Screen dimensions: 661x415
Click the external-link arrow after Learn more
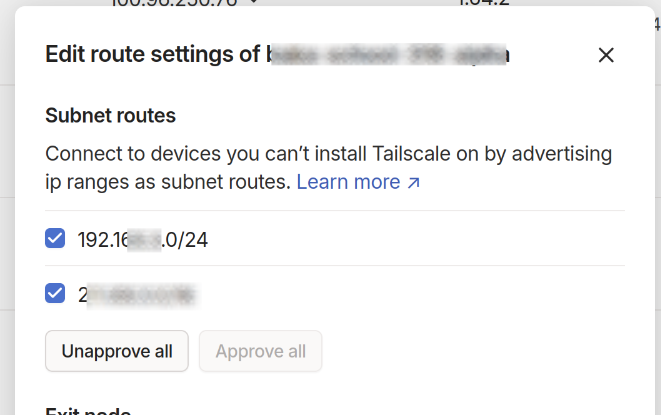pos(414,182)
